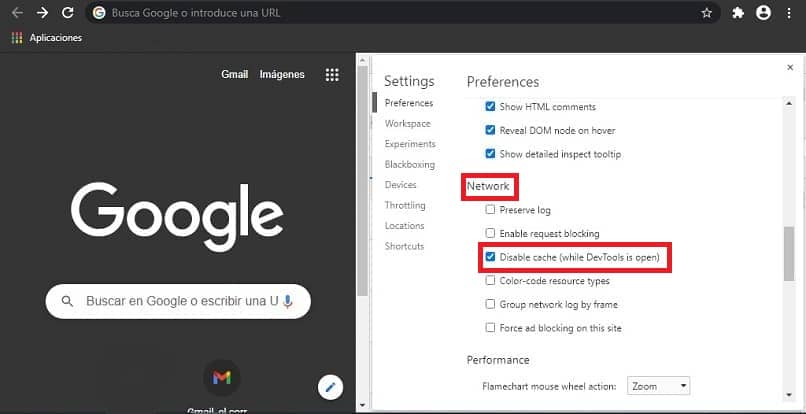The width and height of the screenshot is (806, 414).
Task: Open the Google apps grid icon
Action: click(332, 75)
